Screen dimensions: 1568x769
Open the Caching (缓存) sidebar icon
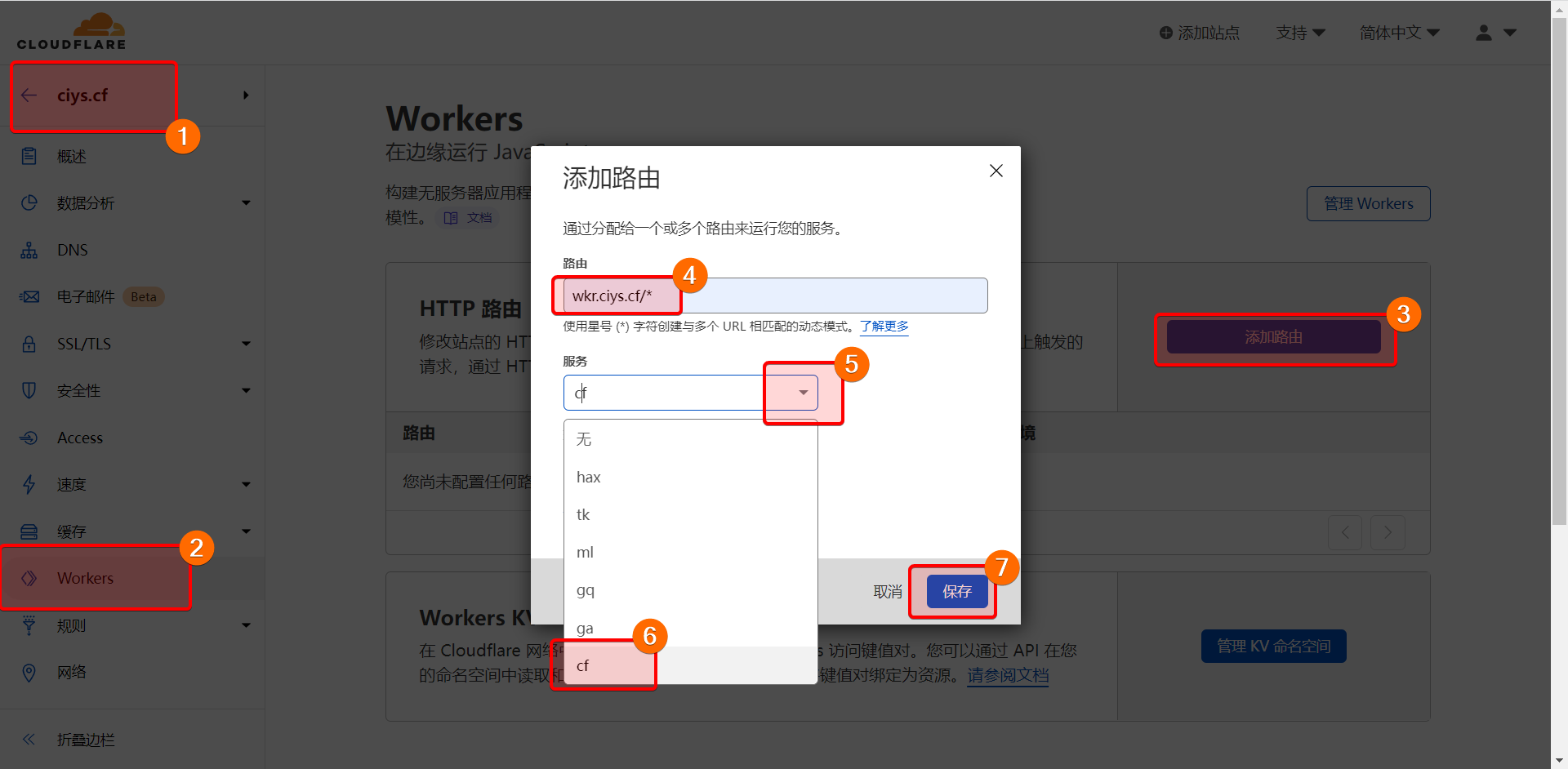click(29, 531)
